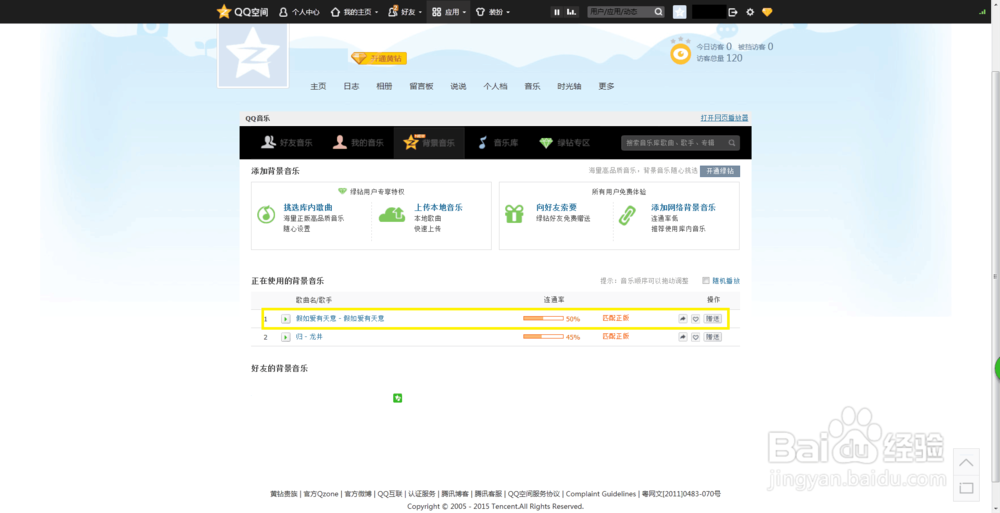Click the music search magnifier icon
Viewport: 1000px width, 513px height.
(x=732, y=143)
